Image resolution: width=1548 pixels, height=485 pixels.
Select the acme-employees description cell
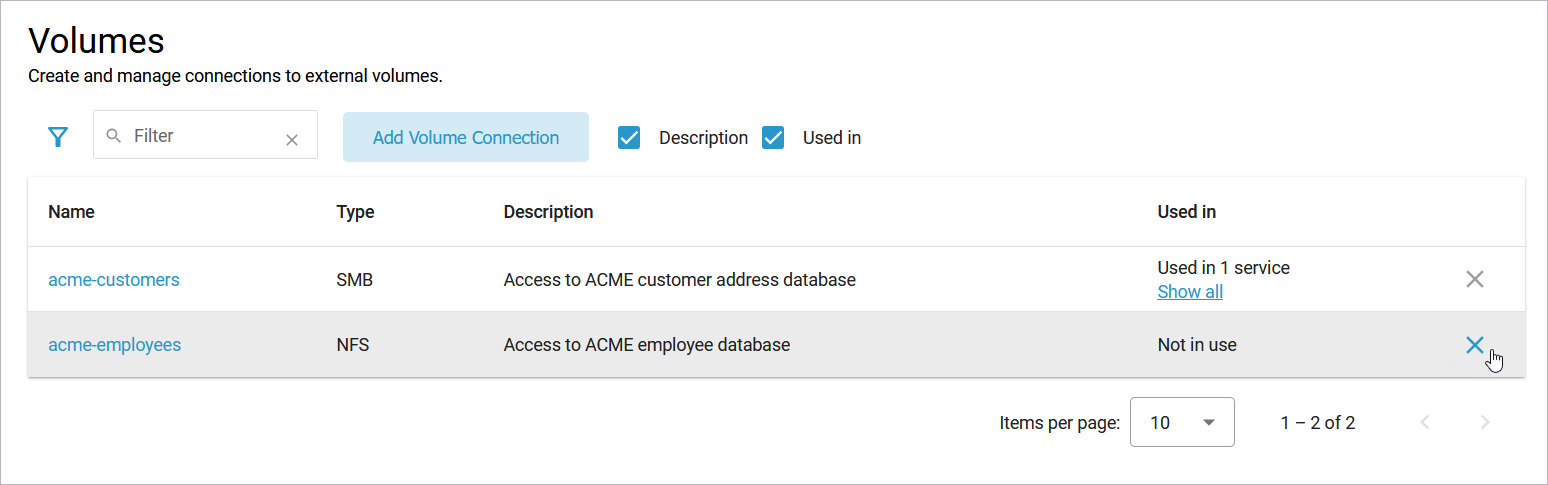(647, 345)
